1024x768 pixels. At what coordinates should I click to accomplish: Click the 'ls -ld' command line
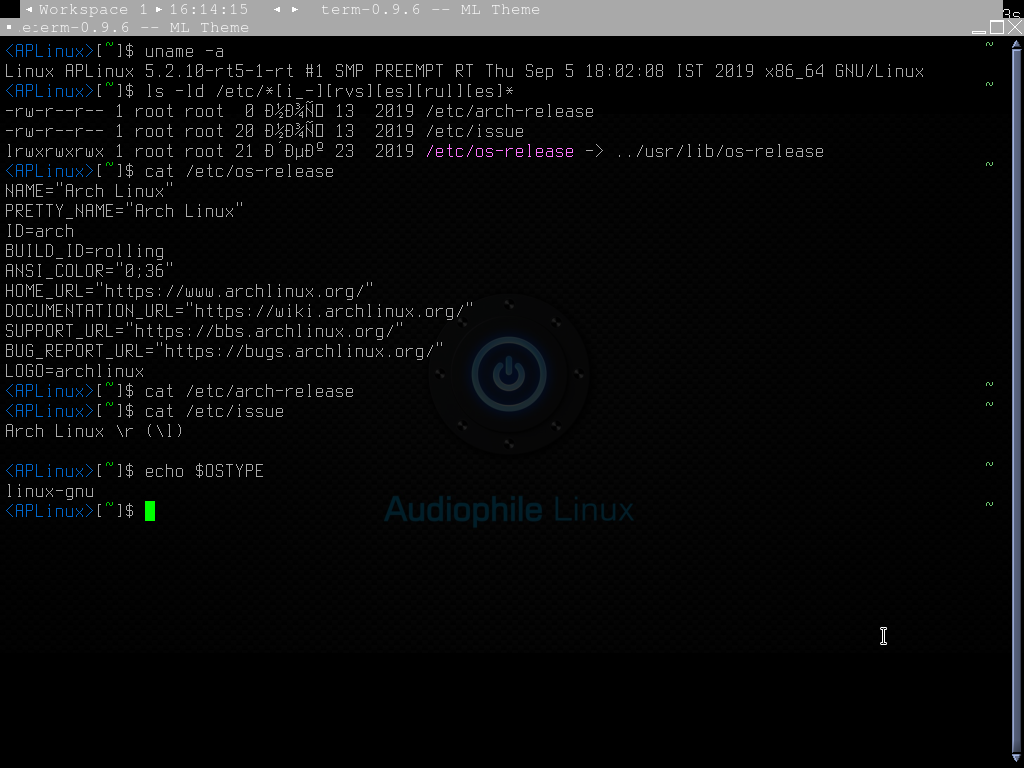pyautogui.click(x=329, y=91)
